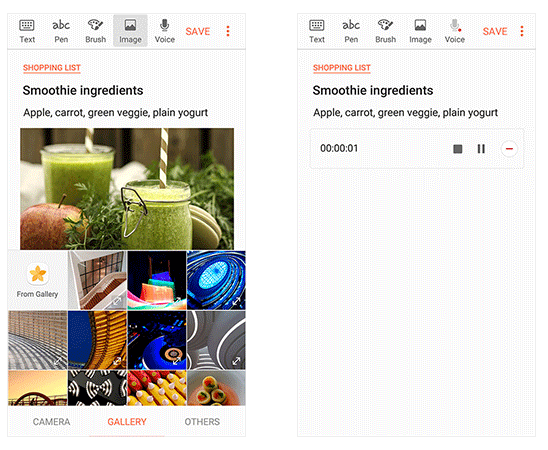Remove the voice recording with minus button
Viewport: 548px width, 450px height.
pos(509,149)
